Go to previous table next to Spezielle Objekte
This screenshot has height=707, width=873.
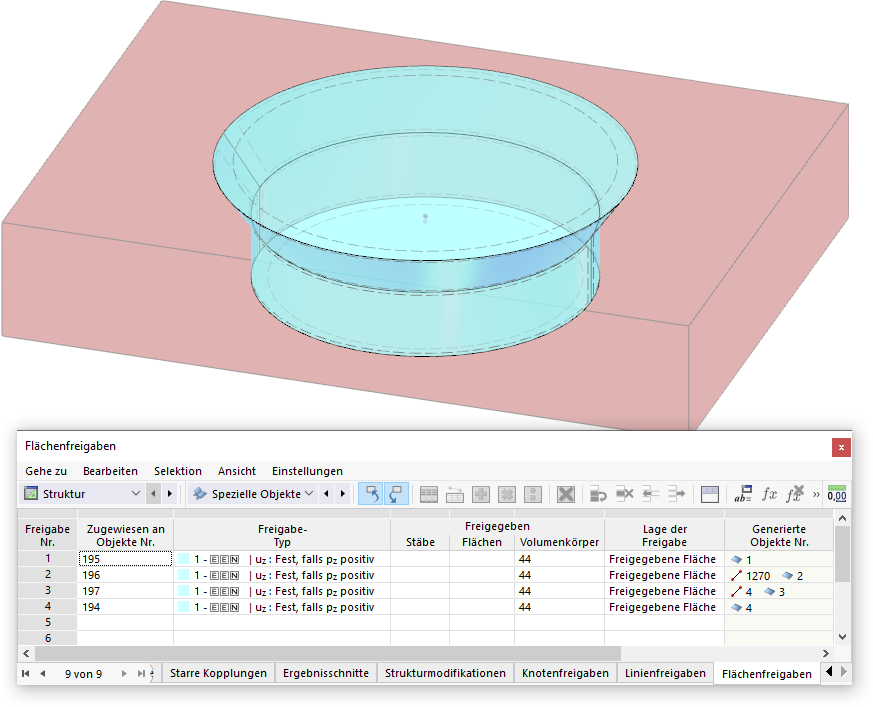(326, 494)
